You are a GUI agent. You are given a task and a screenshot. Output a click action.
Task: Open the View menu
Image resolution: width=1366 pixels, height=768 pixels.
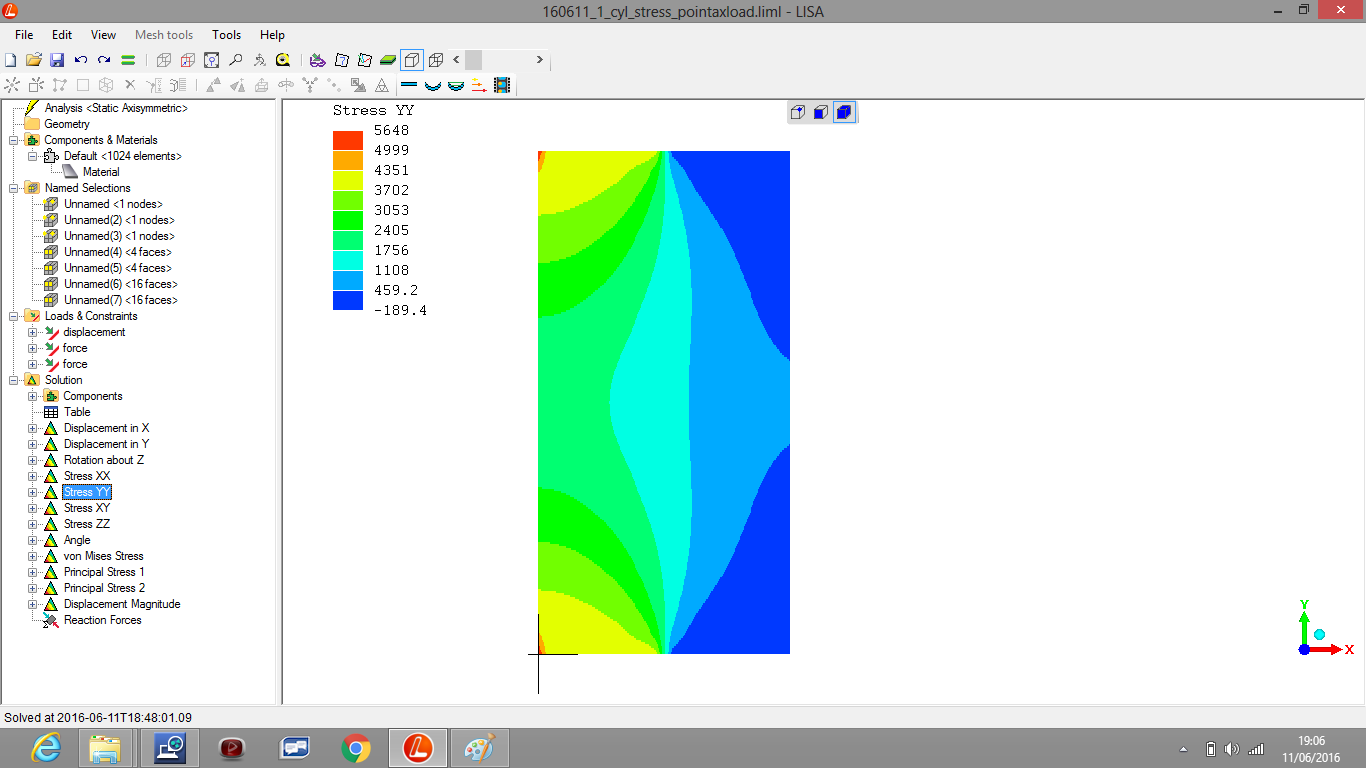103,35
